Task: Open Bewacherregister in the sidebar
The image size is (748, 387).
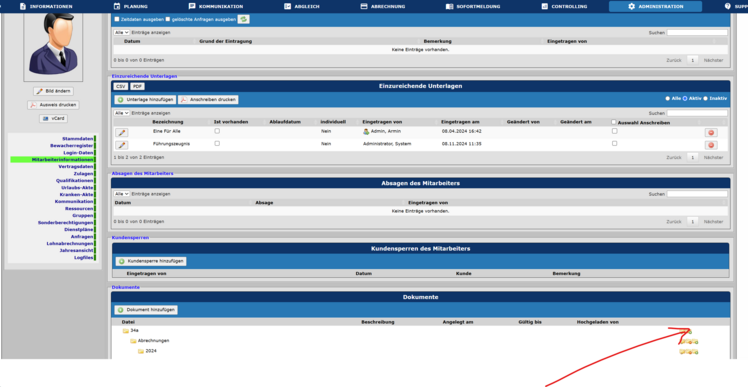Action: pos(72,146)
